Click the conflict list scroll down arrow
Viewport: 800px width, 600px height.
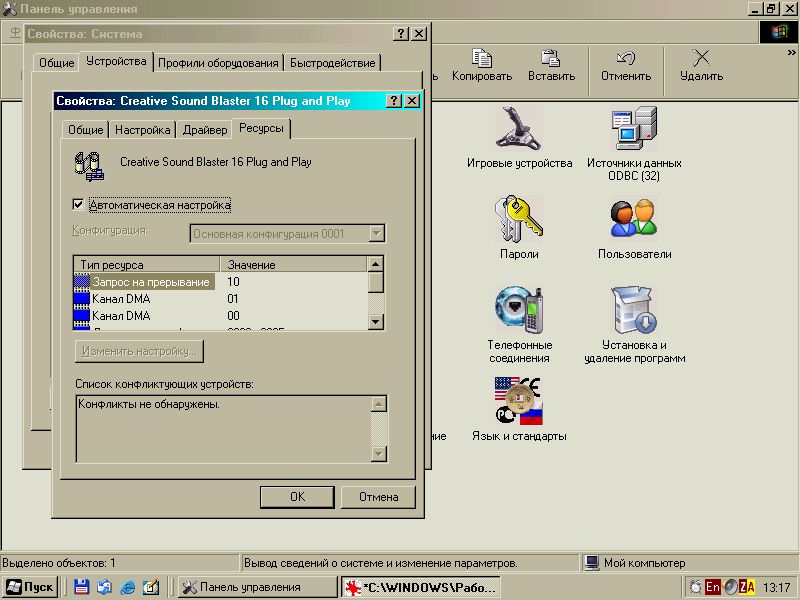pos(379,453)
